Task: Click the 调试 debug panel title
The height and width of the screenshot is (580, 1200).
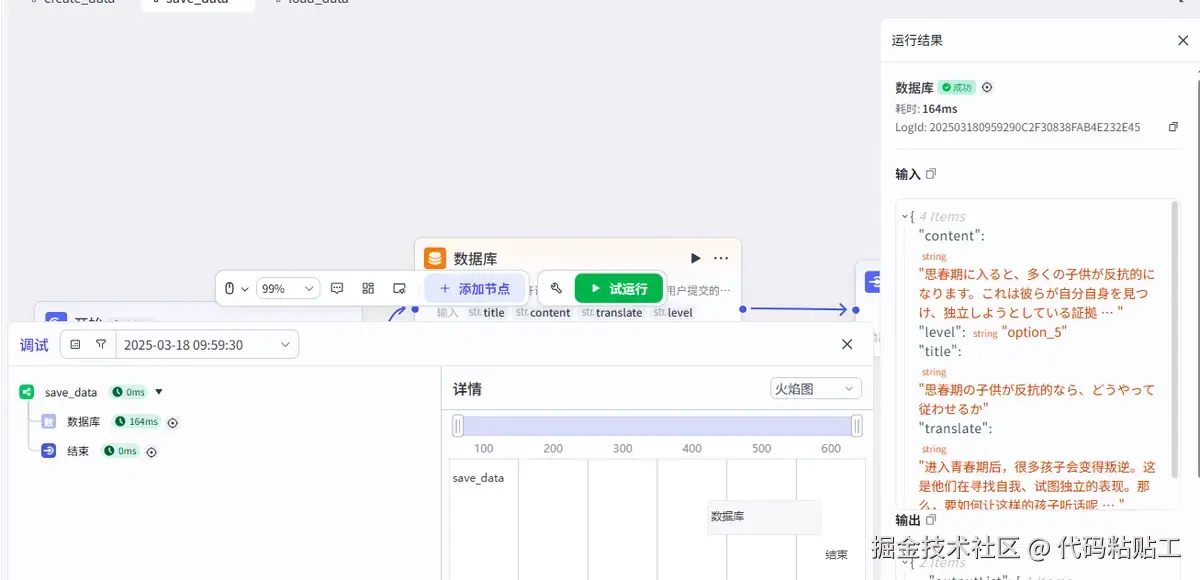Action: pyautogui.click(x=34, y=345)
